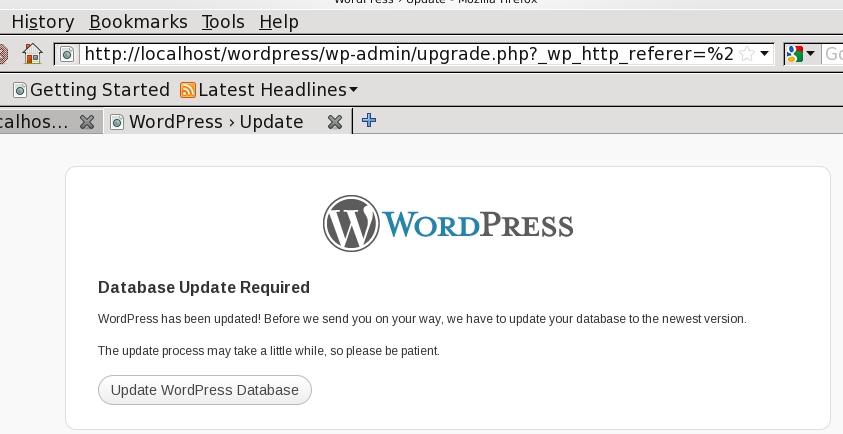843x434 pixels.
Task: Open the Bookmarks menu
Action: coord(138,21)
